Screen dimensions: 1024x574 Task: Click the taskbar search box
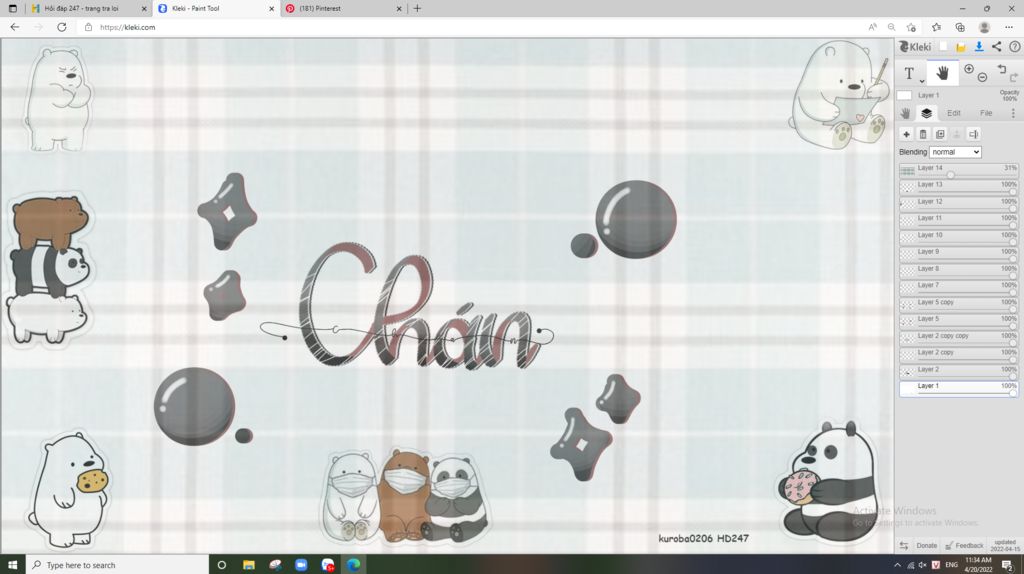[x=118, y=565]
